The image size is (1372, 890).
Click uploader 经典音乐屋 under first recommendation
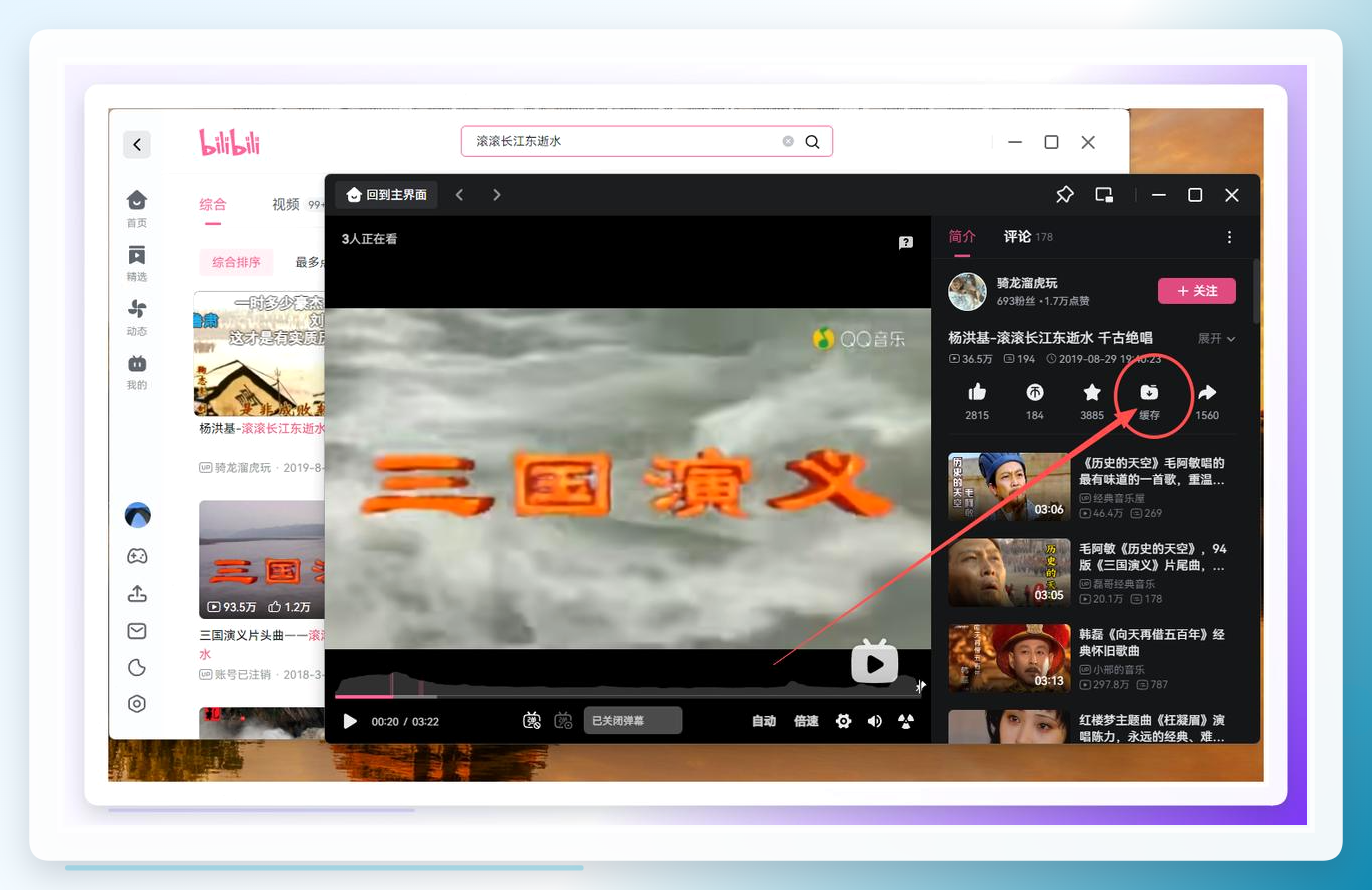click(1112, 498)
